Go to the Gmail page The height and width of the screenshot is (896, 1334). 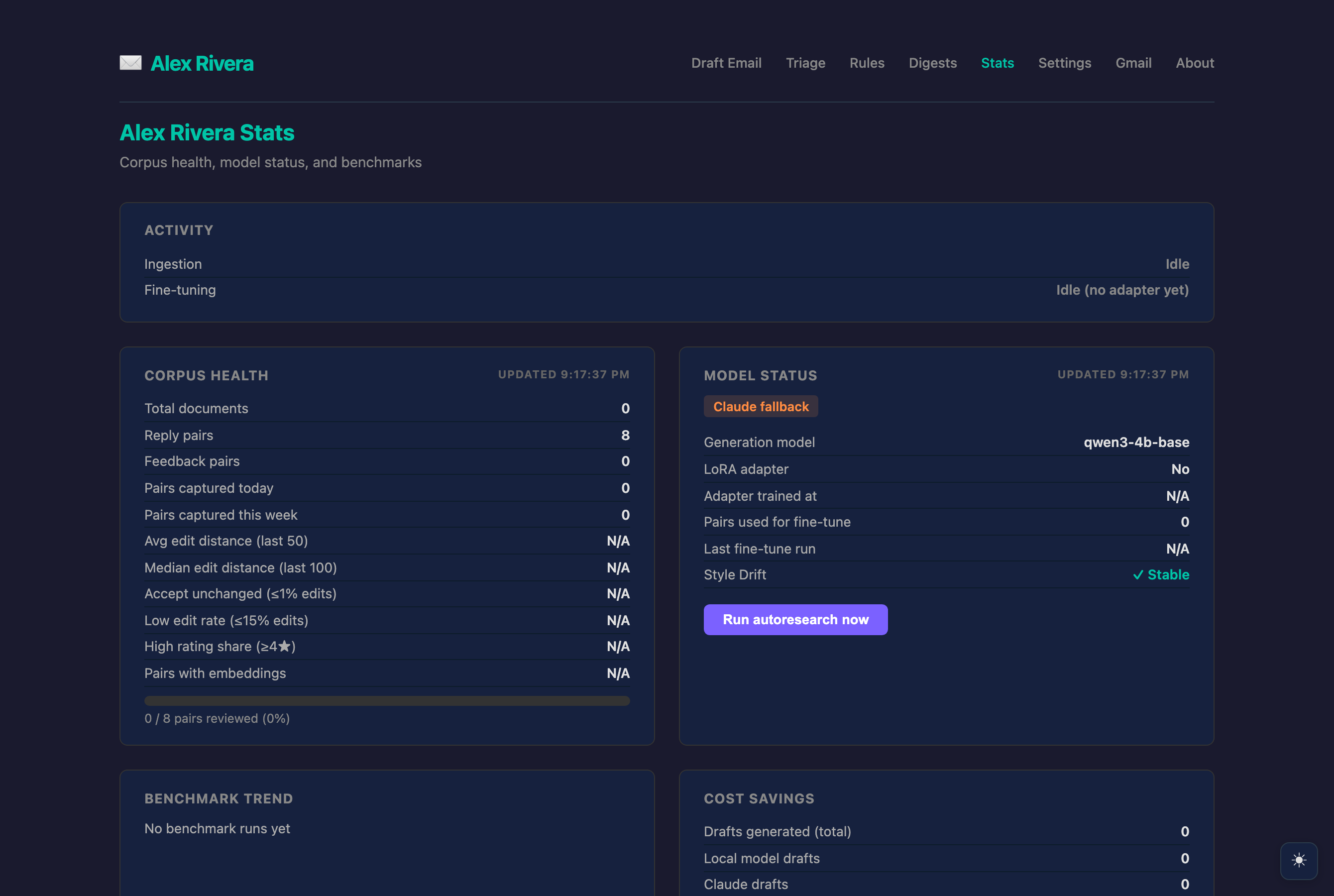click(1133, 63)
